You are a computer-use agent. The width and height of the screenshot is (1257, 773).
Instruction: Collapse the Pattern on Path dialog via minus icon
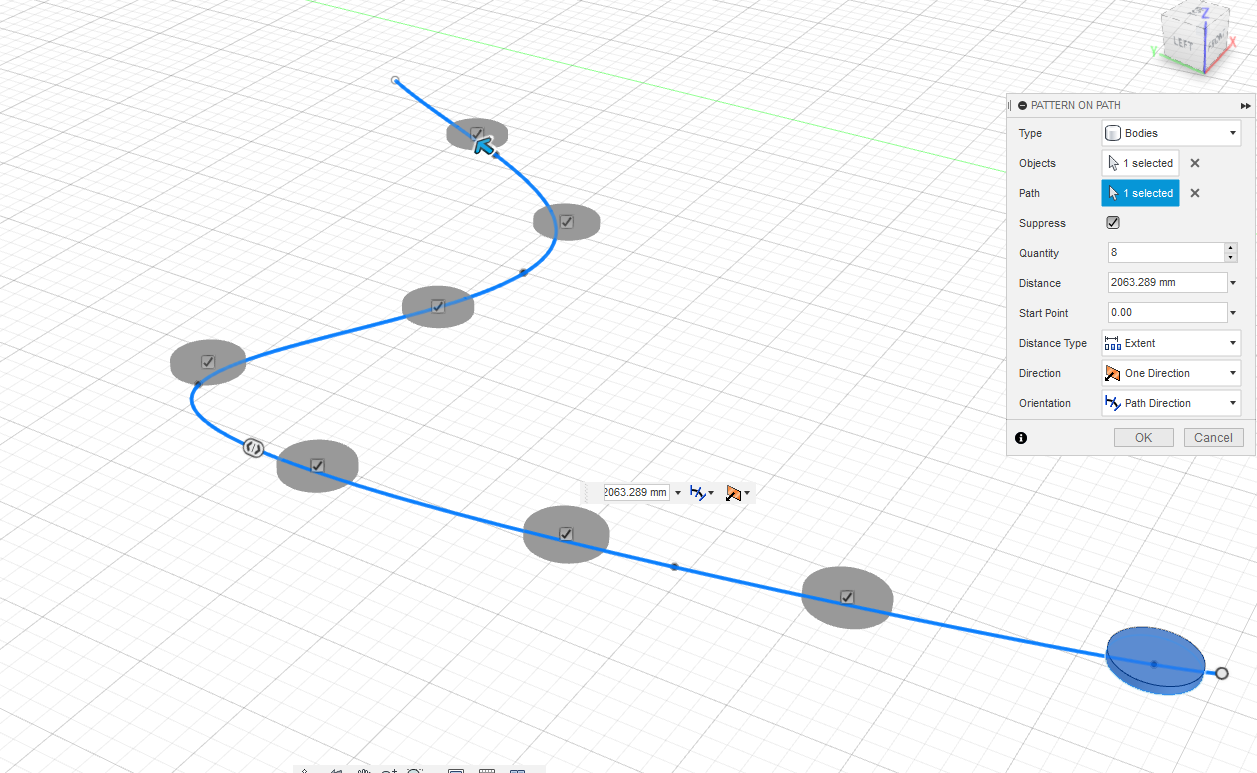1022,105
